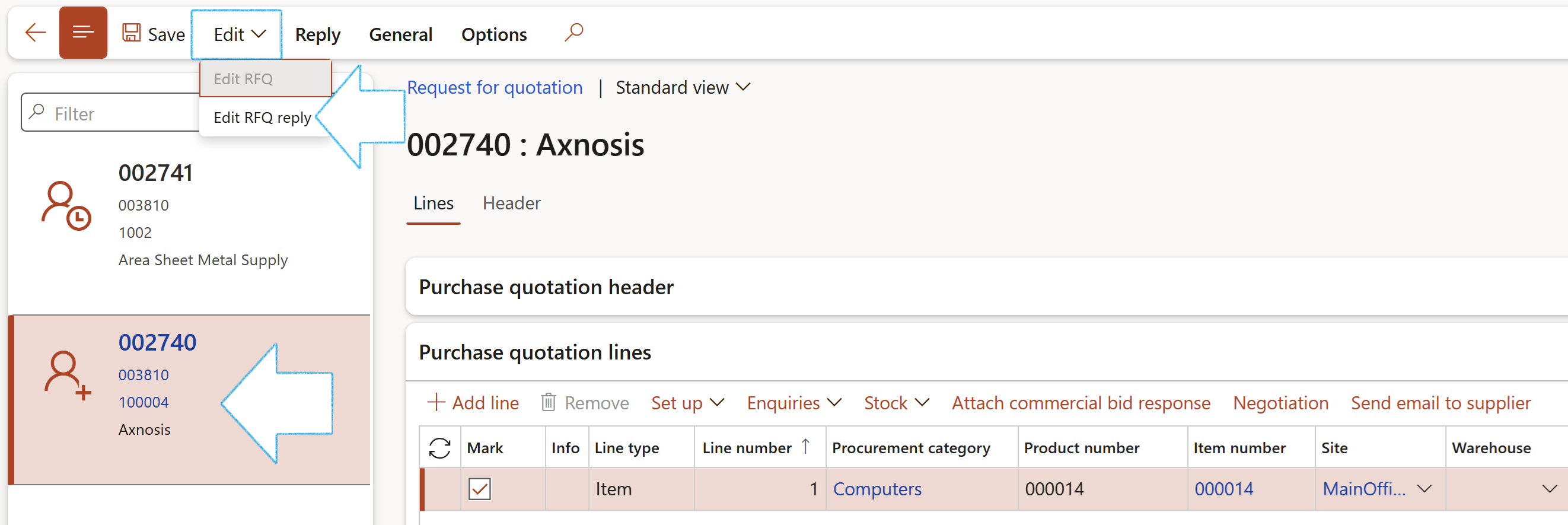Click Area Sheet Metal Supply text
The image size is (1568, 525).
tap(203, 260)
